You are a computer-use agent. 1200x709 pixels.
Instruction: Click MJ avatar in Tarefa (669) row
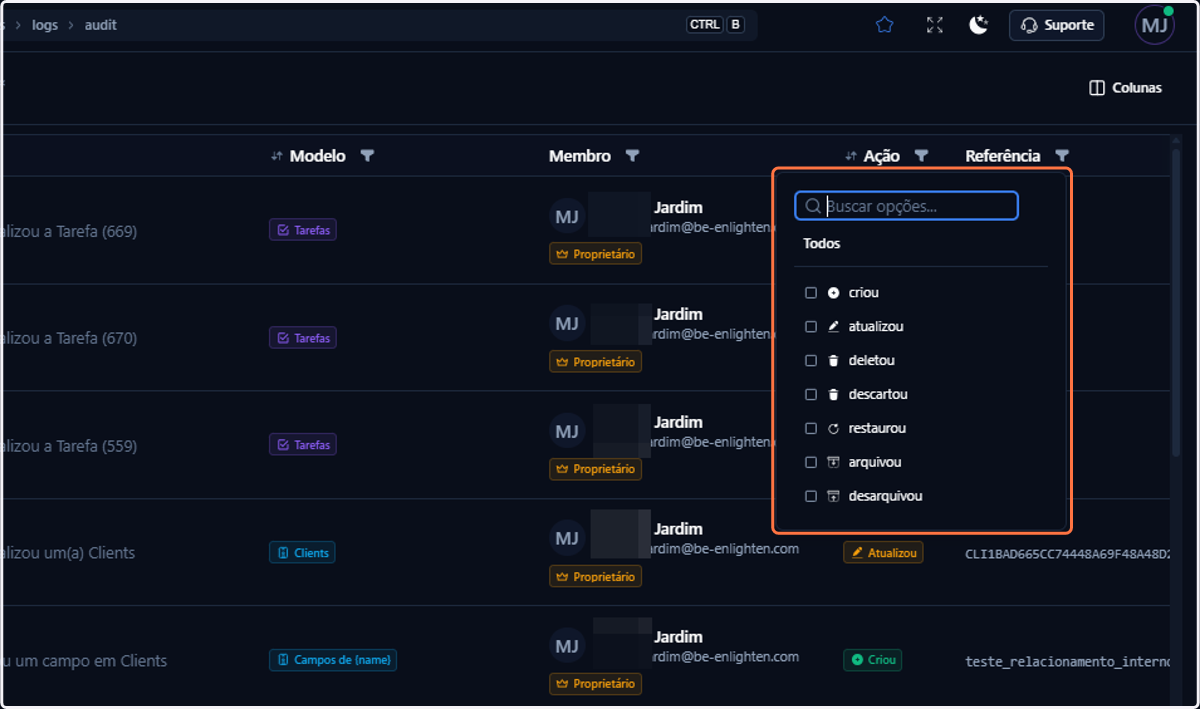pos(567,216)
